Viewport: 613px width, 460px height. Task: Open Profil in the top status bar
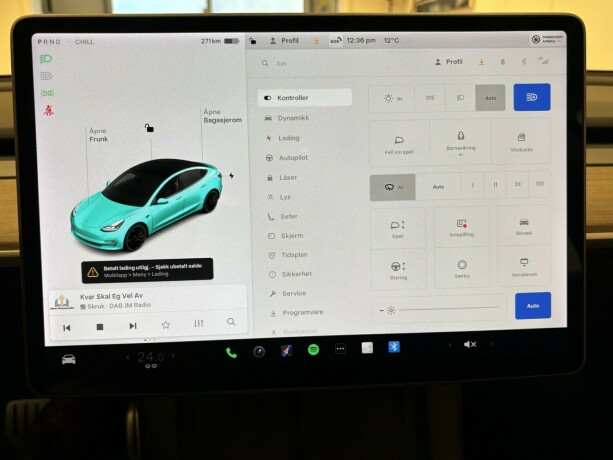click(284, 41)
